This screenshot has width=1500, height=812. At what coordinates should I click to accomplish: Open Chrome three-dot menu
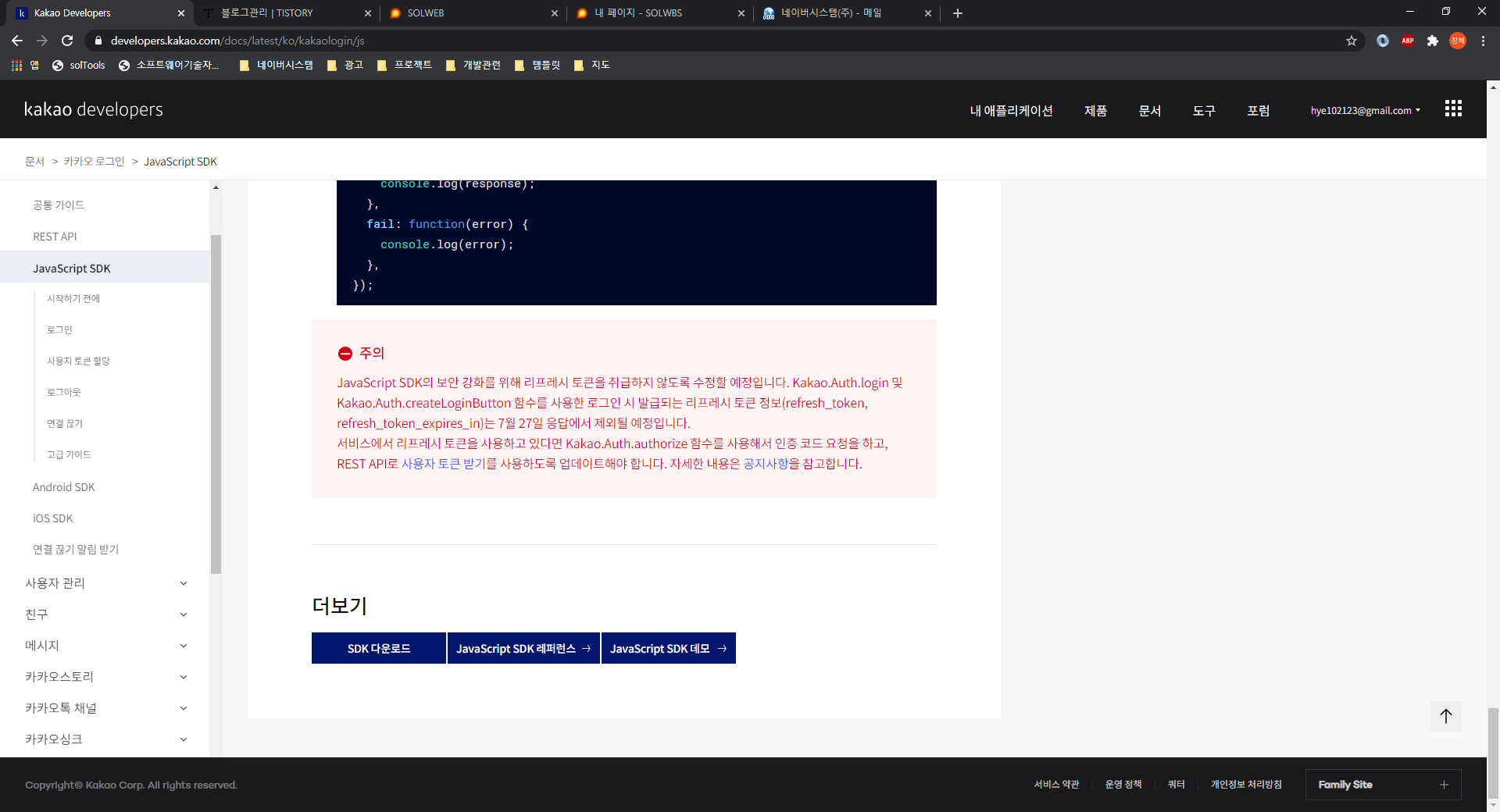tap(1483, 41)
